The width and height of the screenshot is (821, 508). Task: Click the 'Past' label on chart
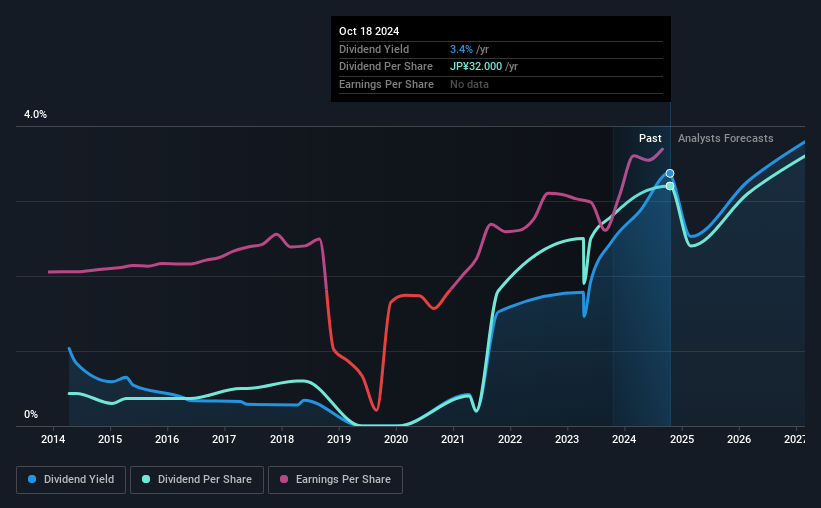click(650, 138)
